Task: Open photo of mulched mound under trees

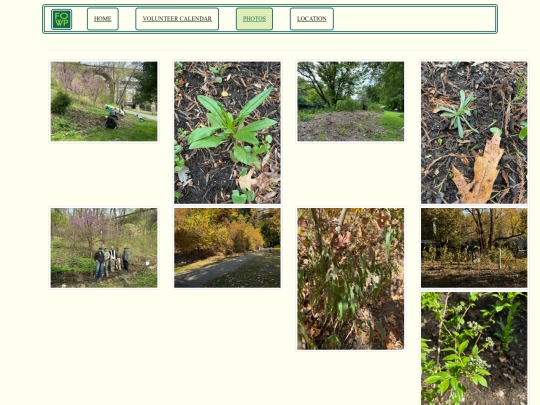Action: coord(351,101)
